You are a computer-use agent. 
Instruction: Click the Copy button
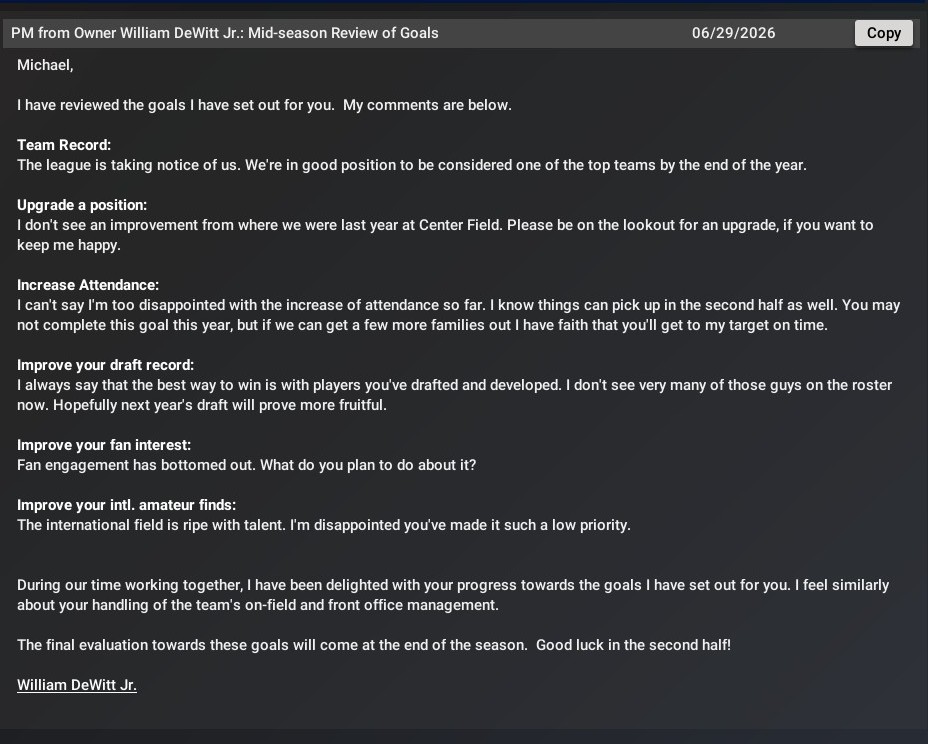click(883, 33)
